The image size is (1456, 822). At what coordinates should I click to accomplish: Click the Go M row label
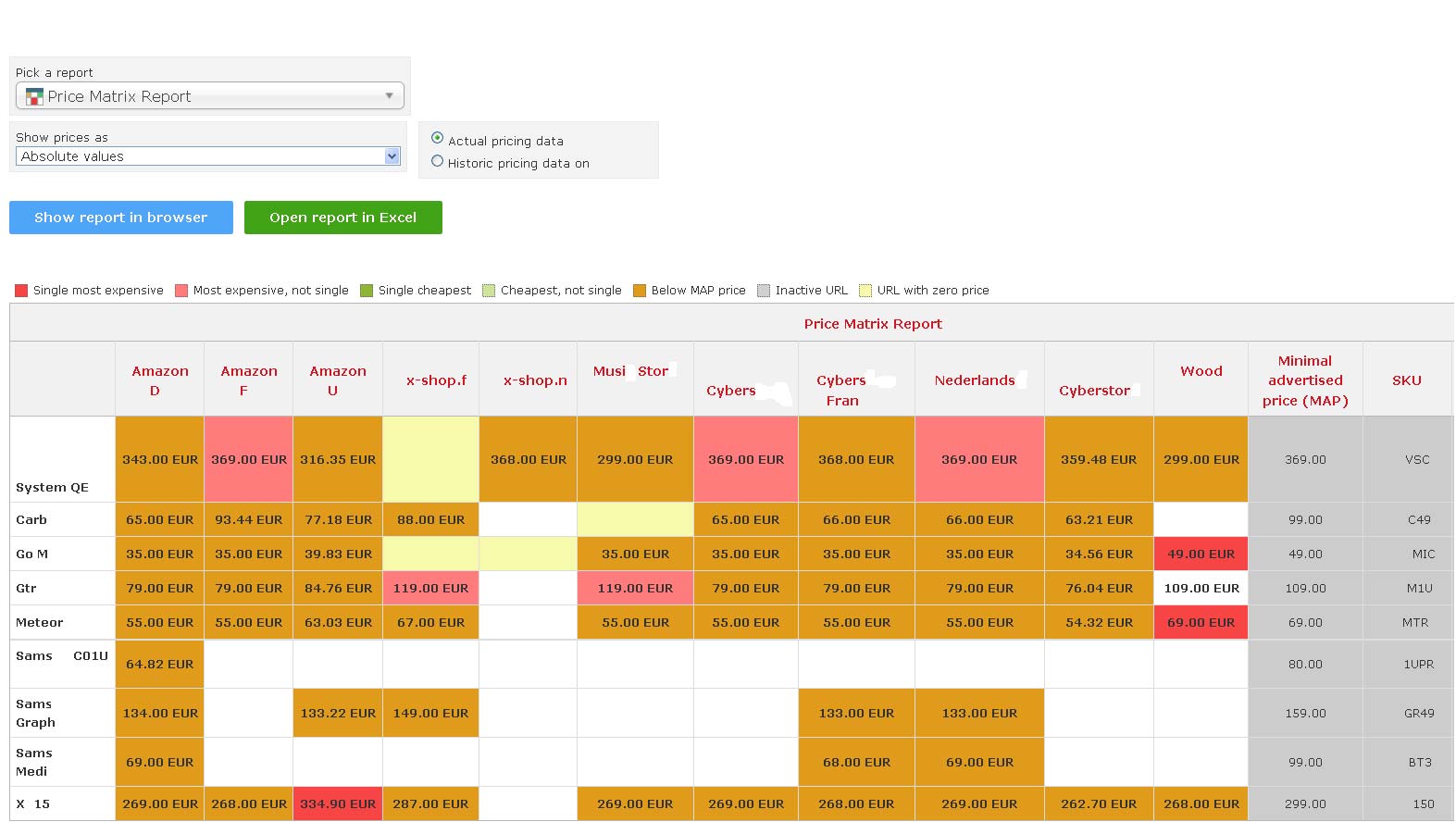click(x=32, y=554)
